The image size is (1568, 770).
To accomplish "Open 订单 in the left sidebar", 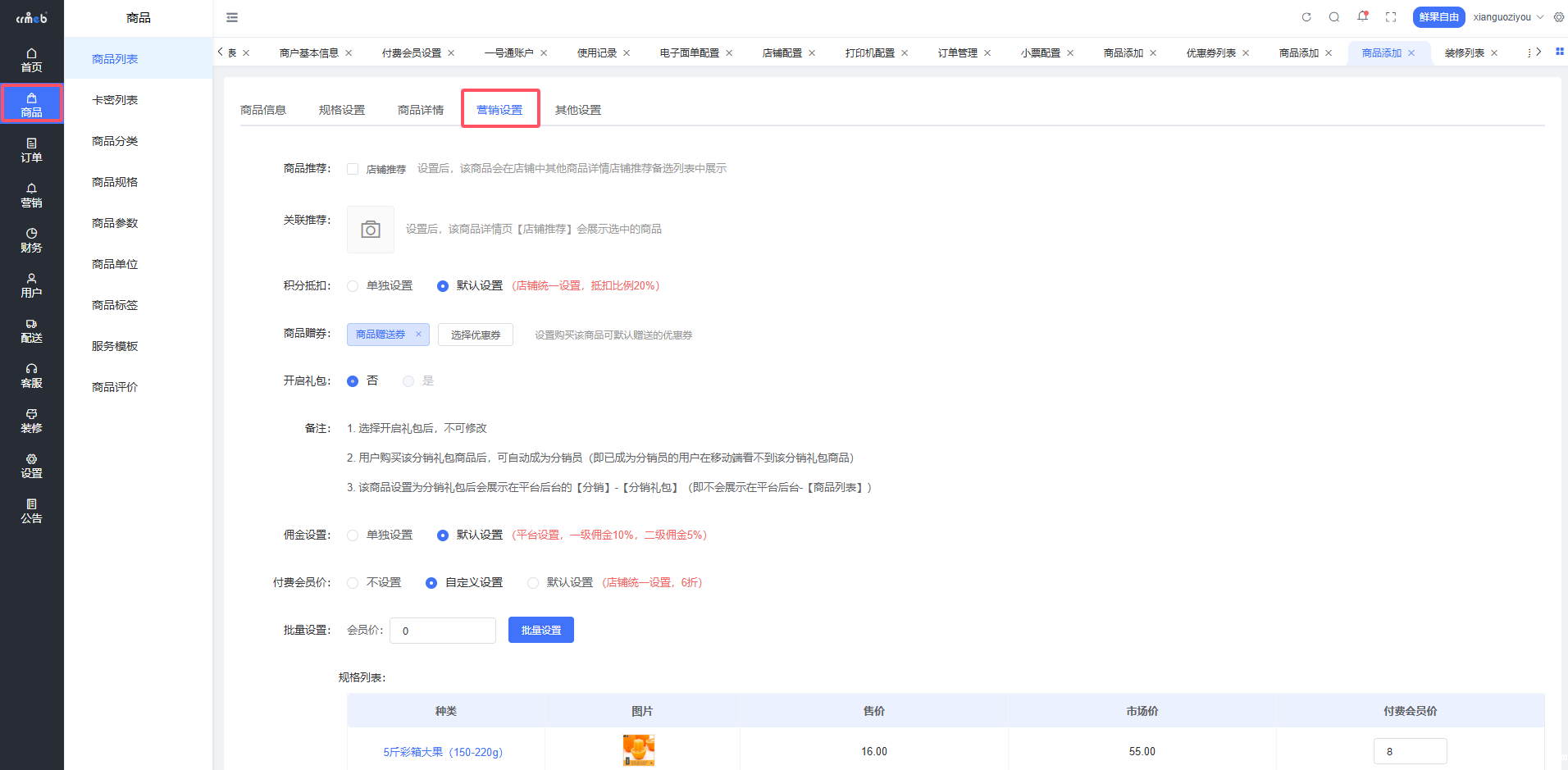I will 31,150.
